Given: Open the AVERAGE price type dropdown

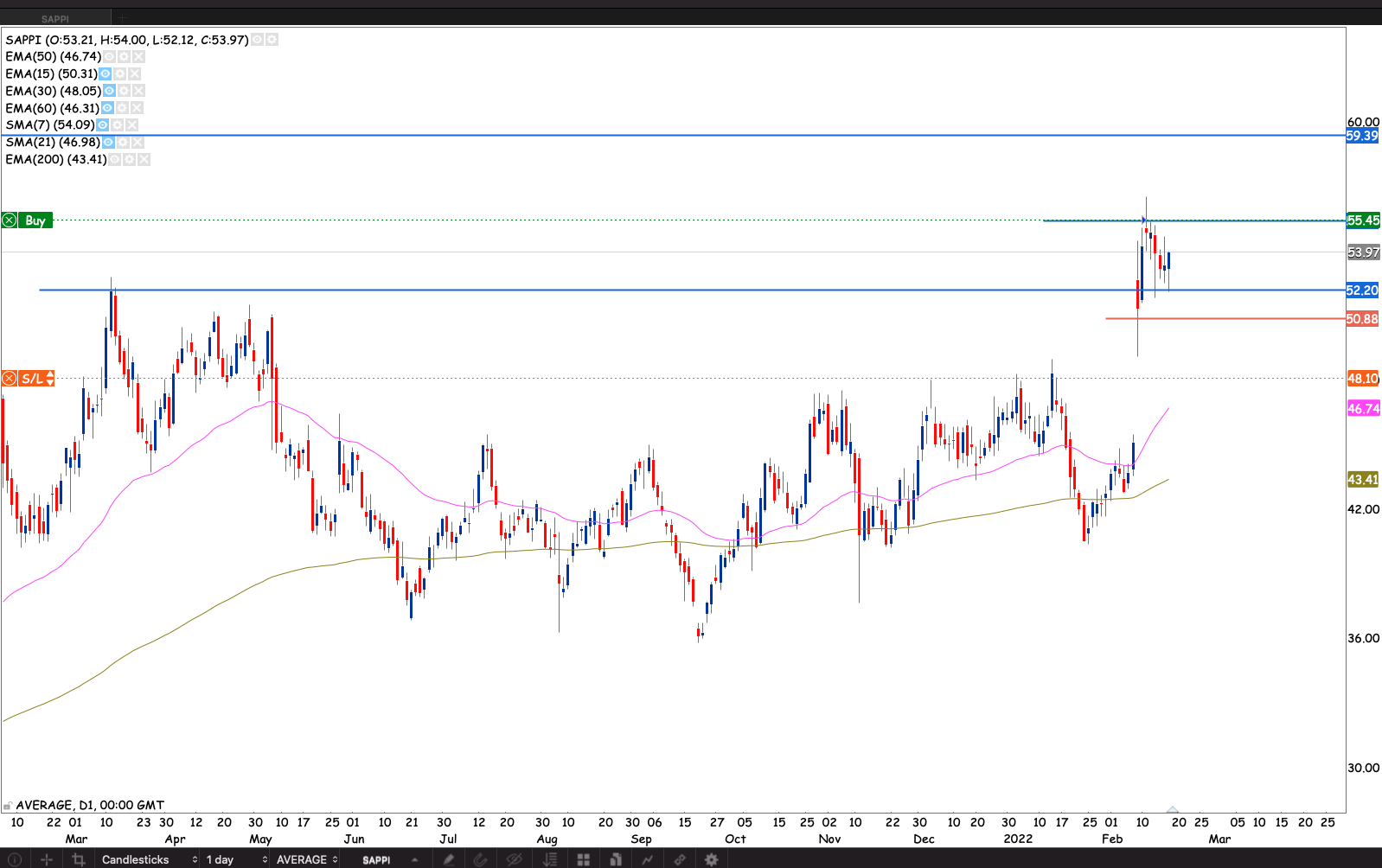Looking at the screenshot, I should (306, 859).
